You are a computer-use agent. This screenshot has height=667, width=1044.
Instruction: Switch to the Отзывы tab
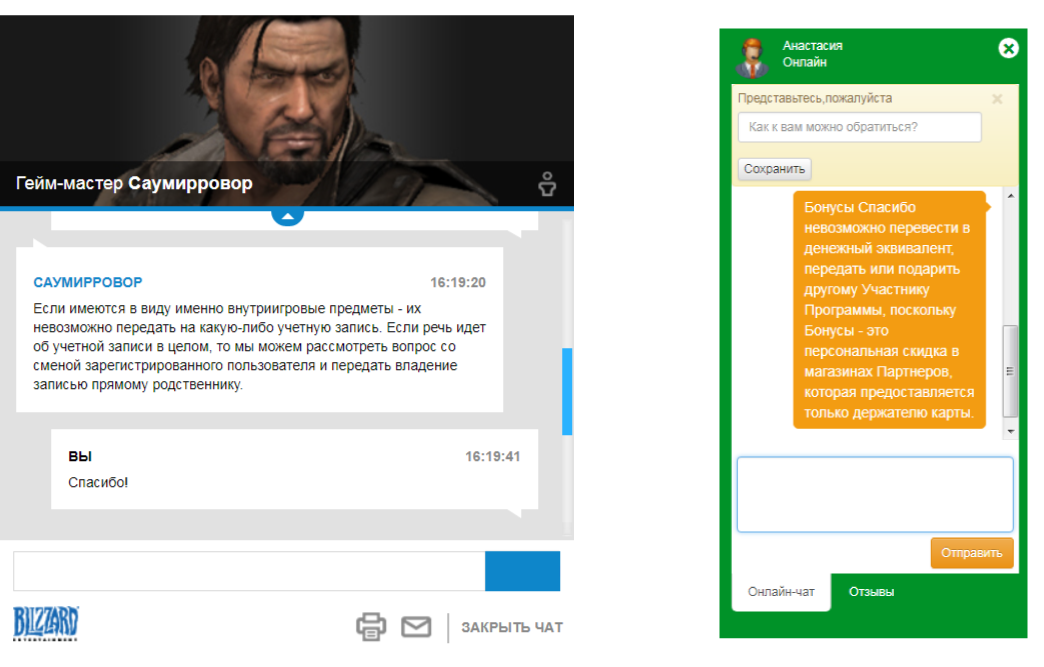[871, 592]
